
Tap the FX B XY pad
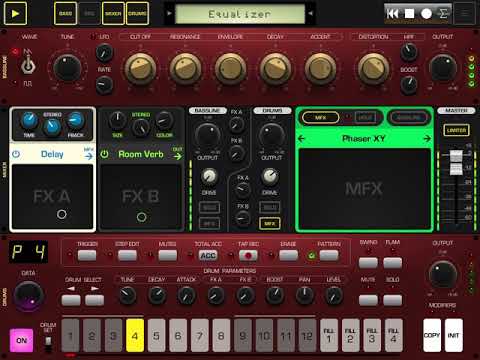point(141,197)
